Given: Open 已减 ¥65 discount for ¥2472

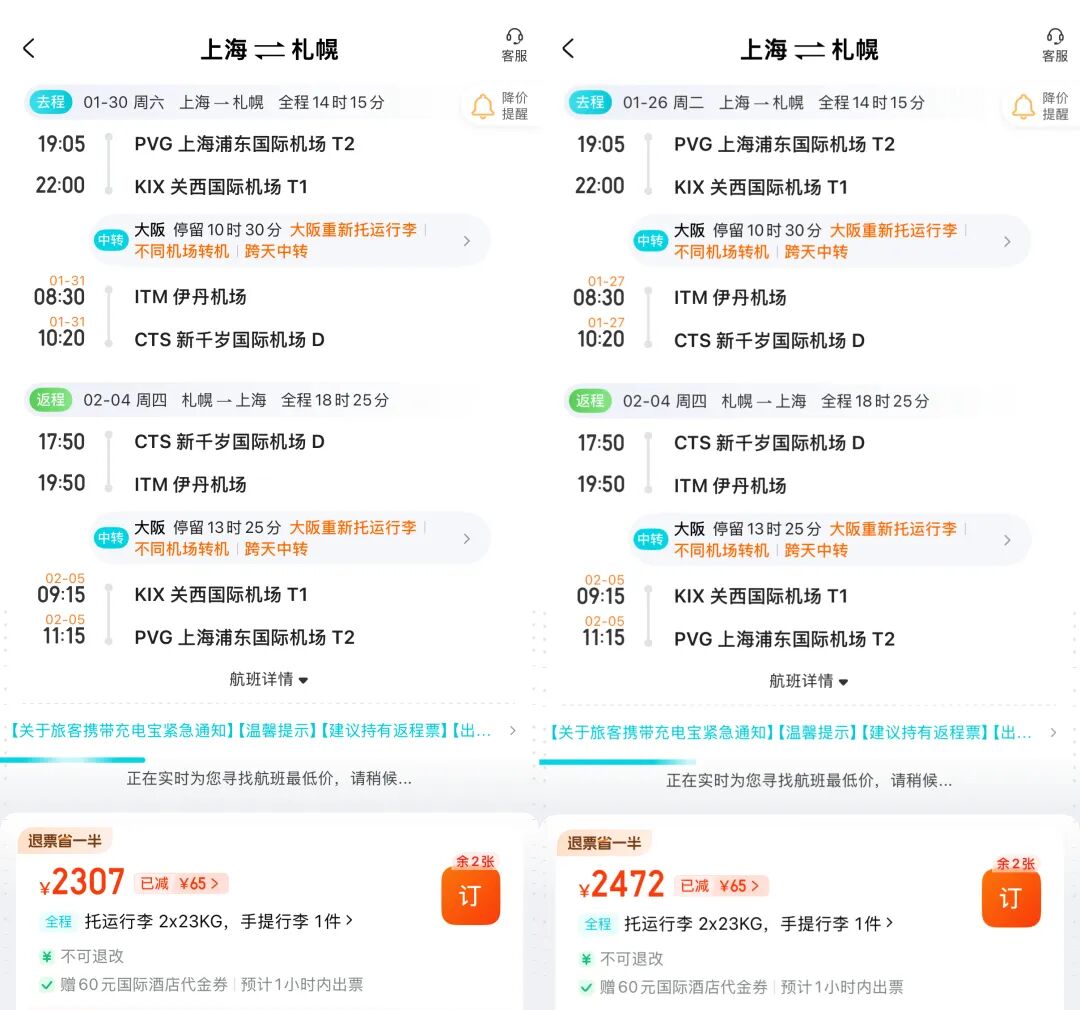Looking at the screenshot, I should tap(721, 885).
